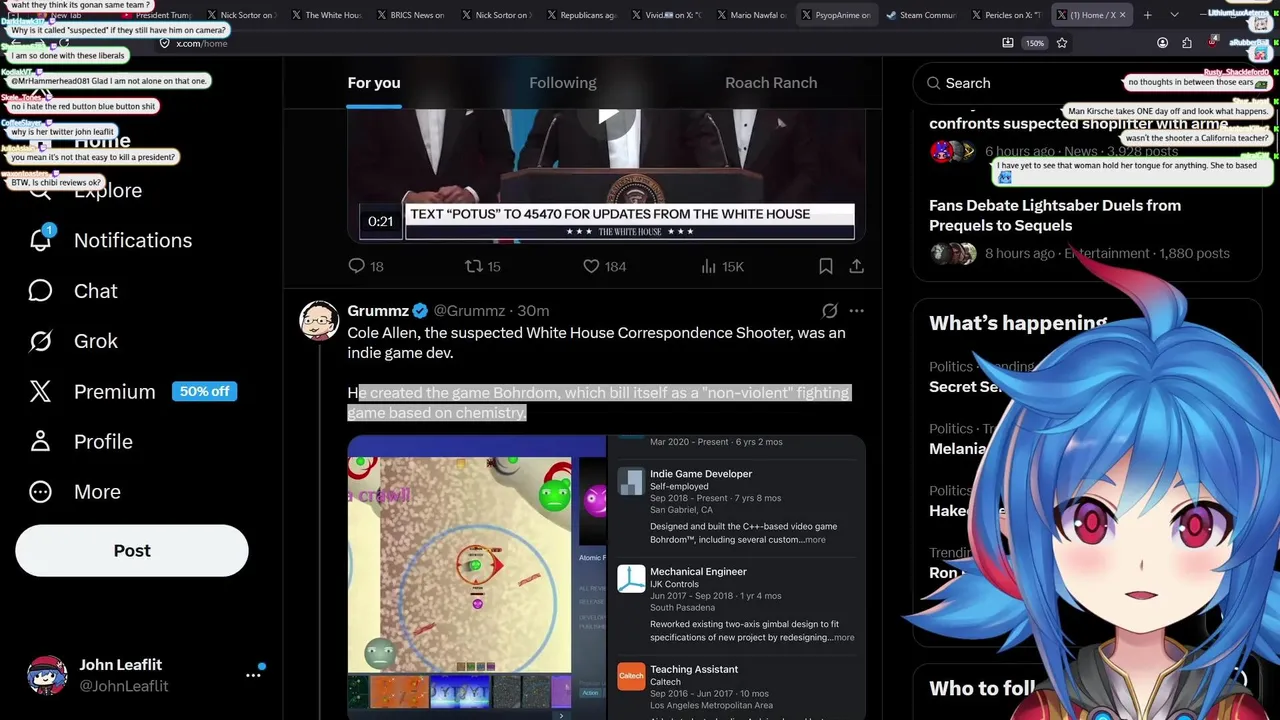Screen dimensions: 1280x720
Task: Expand Indie Game Developer description 'more'
Action: pyautogui.click(x=815, y=540)
